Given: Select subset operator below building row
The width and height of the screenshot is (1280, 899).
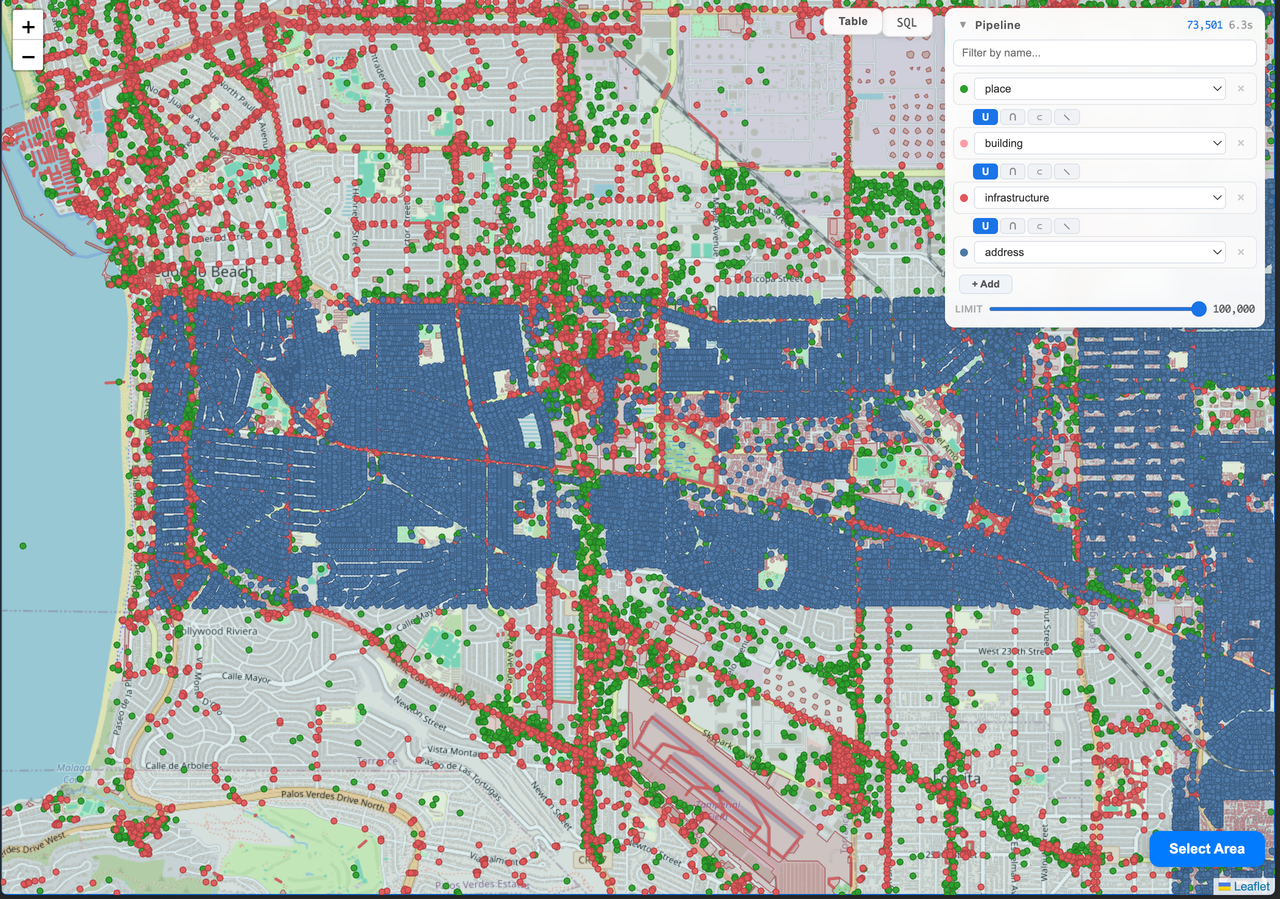Looking at the screenshot, I should click(1039, 171).
